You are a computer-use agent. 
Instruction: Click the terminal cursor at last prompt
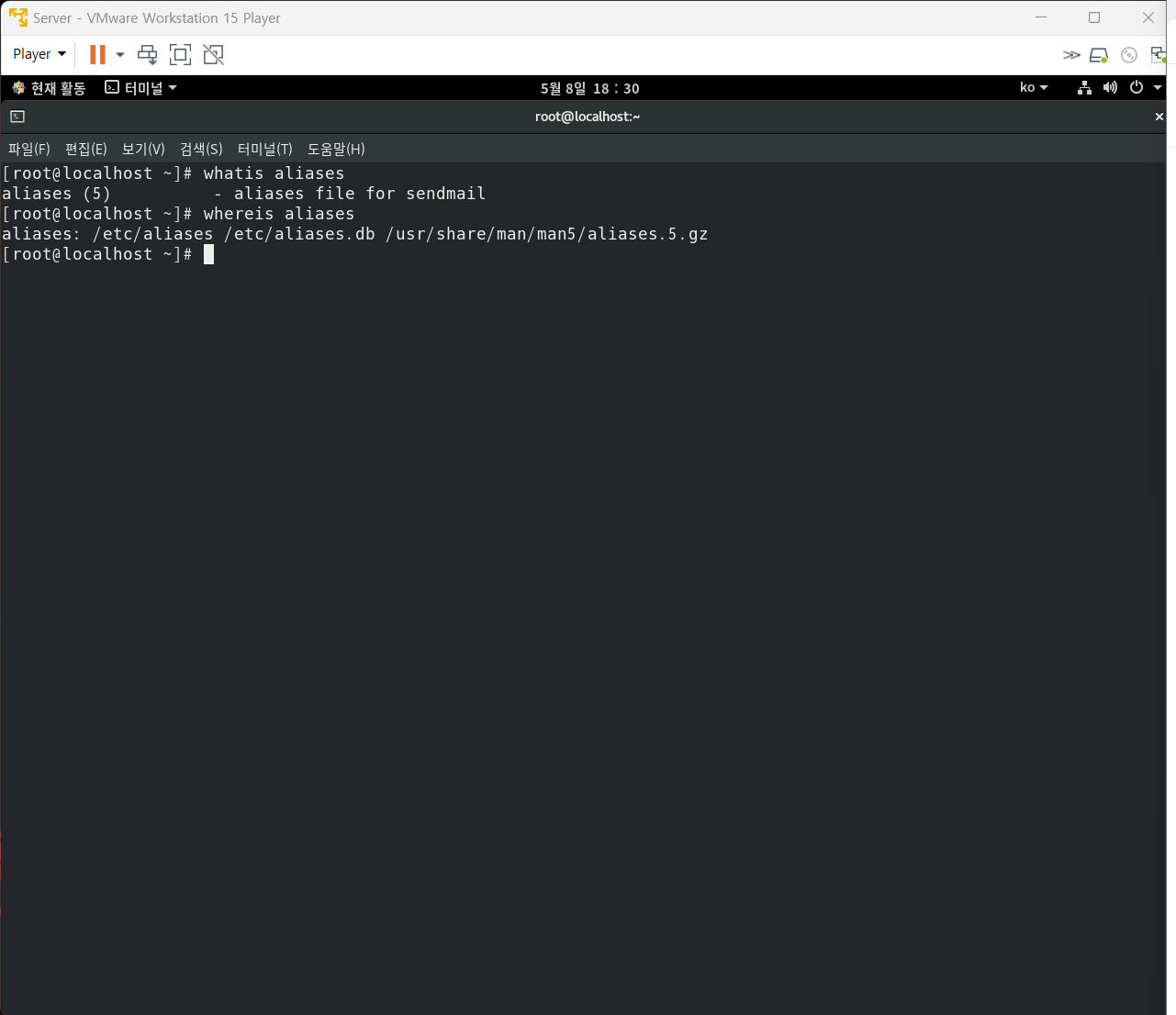point(208,254)
